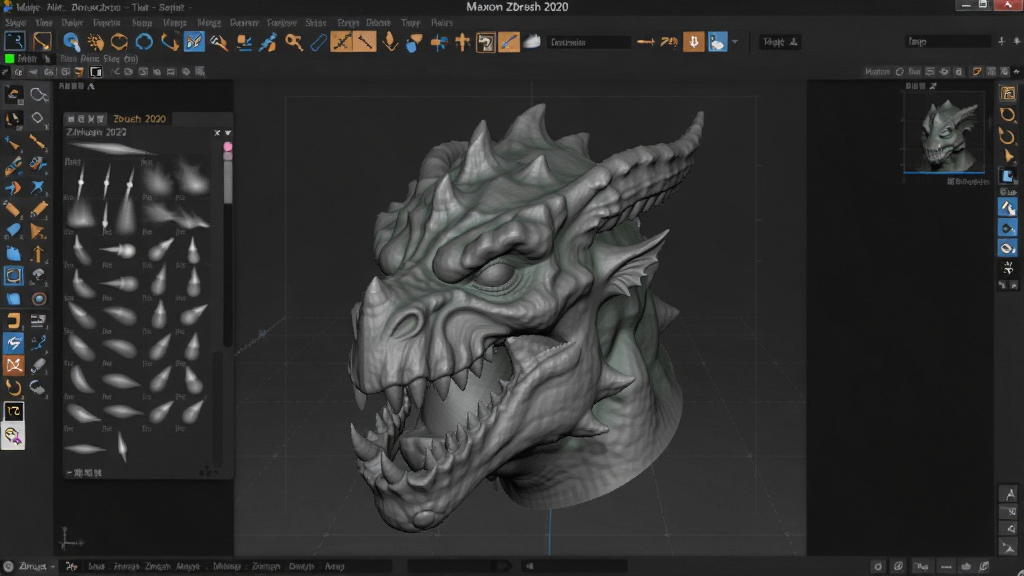1024x576 pixels.
Task: Open the small dropdown arrow after the blue button
Action: (735, 42)
